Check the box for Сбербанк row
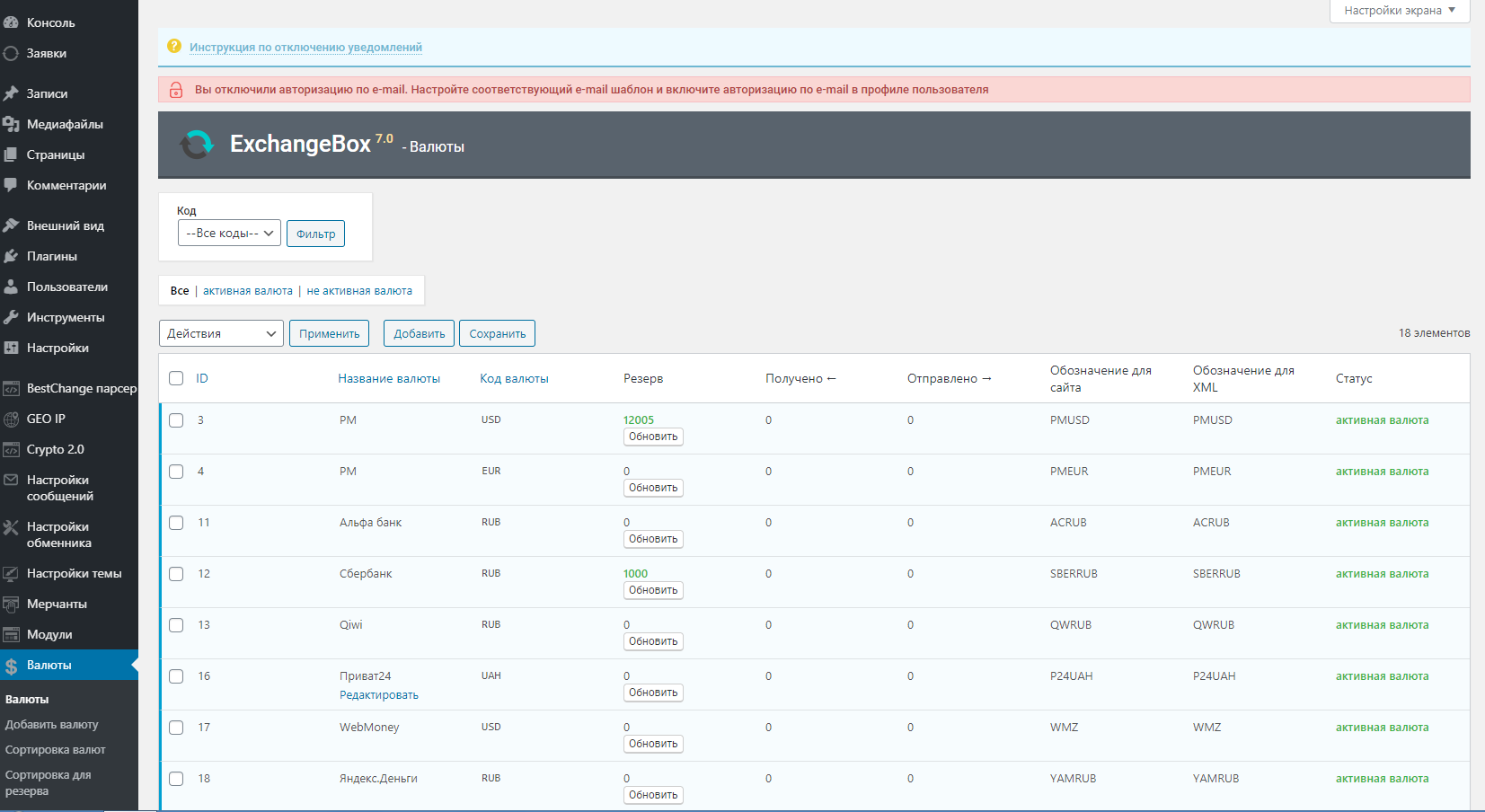The image size is (1485, 812). click(176, 574)
